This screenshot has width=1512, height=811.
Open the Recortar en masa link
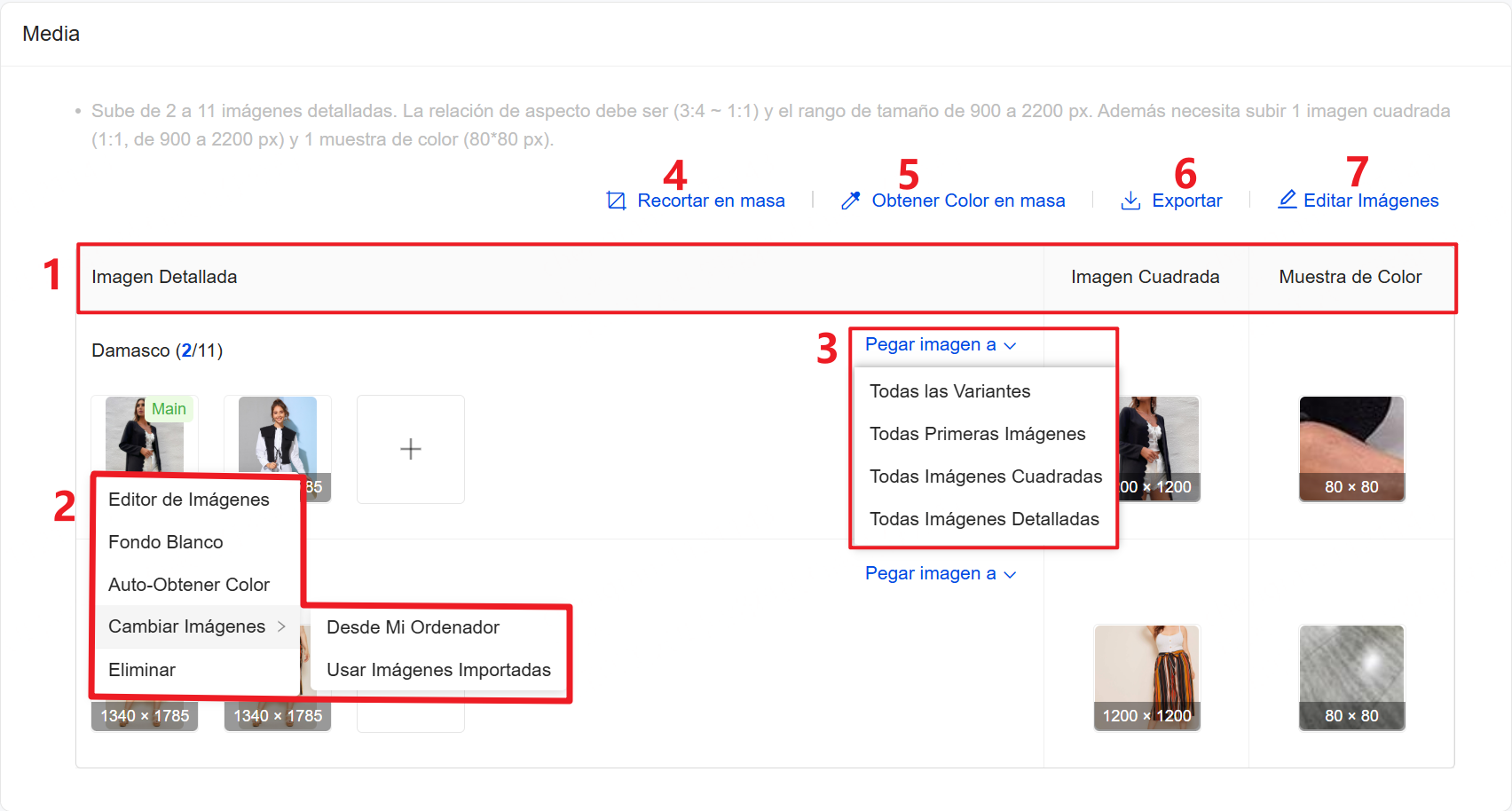(x=711, y=201)
